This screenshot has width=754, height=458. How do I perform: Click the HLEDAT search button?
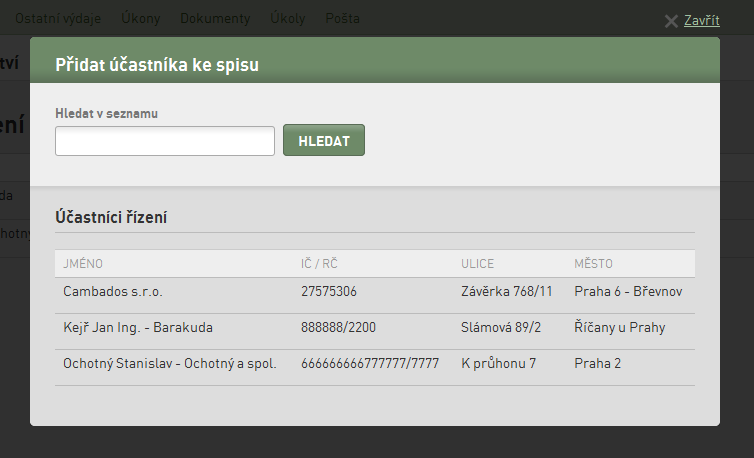pos(324,140)
